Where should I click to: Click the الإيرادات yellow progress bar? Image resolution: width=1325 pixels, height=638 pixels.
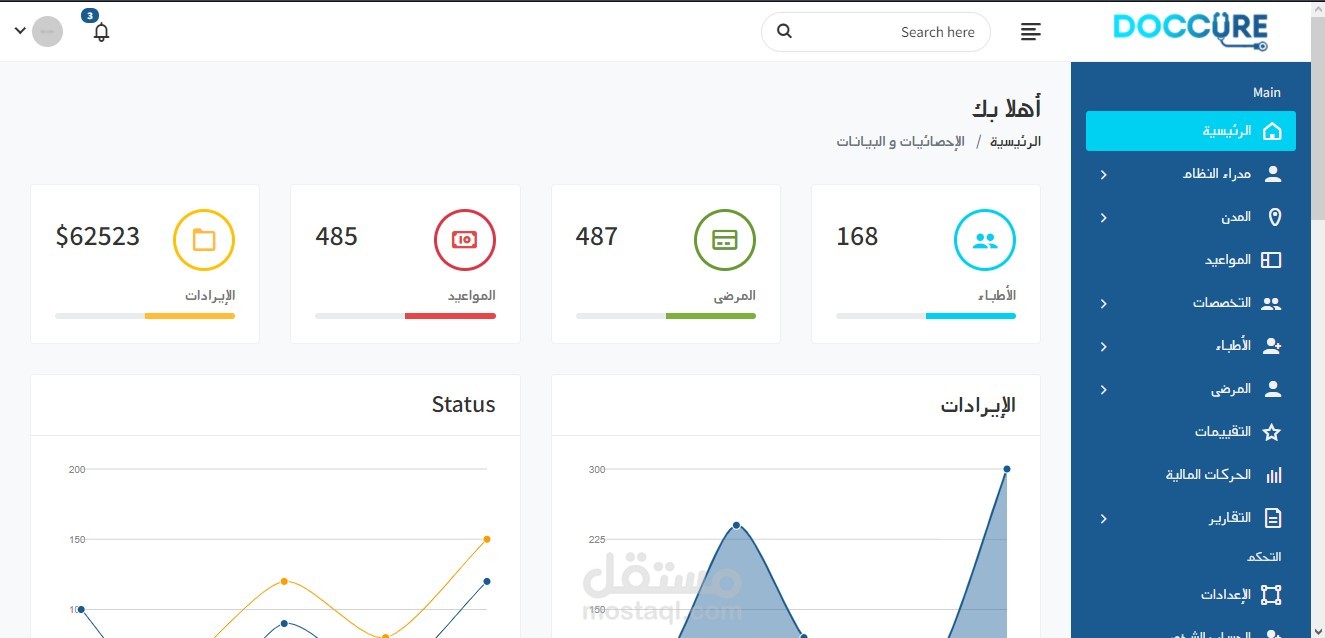(x=190, y=316)
